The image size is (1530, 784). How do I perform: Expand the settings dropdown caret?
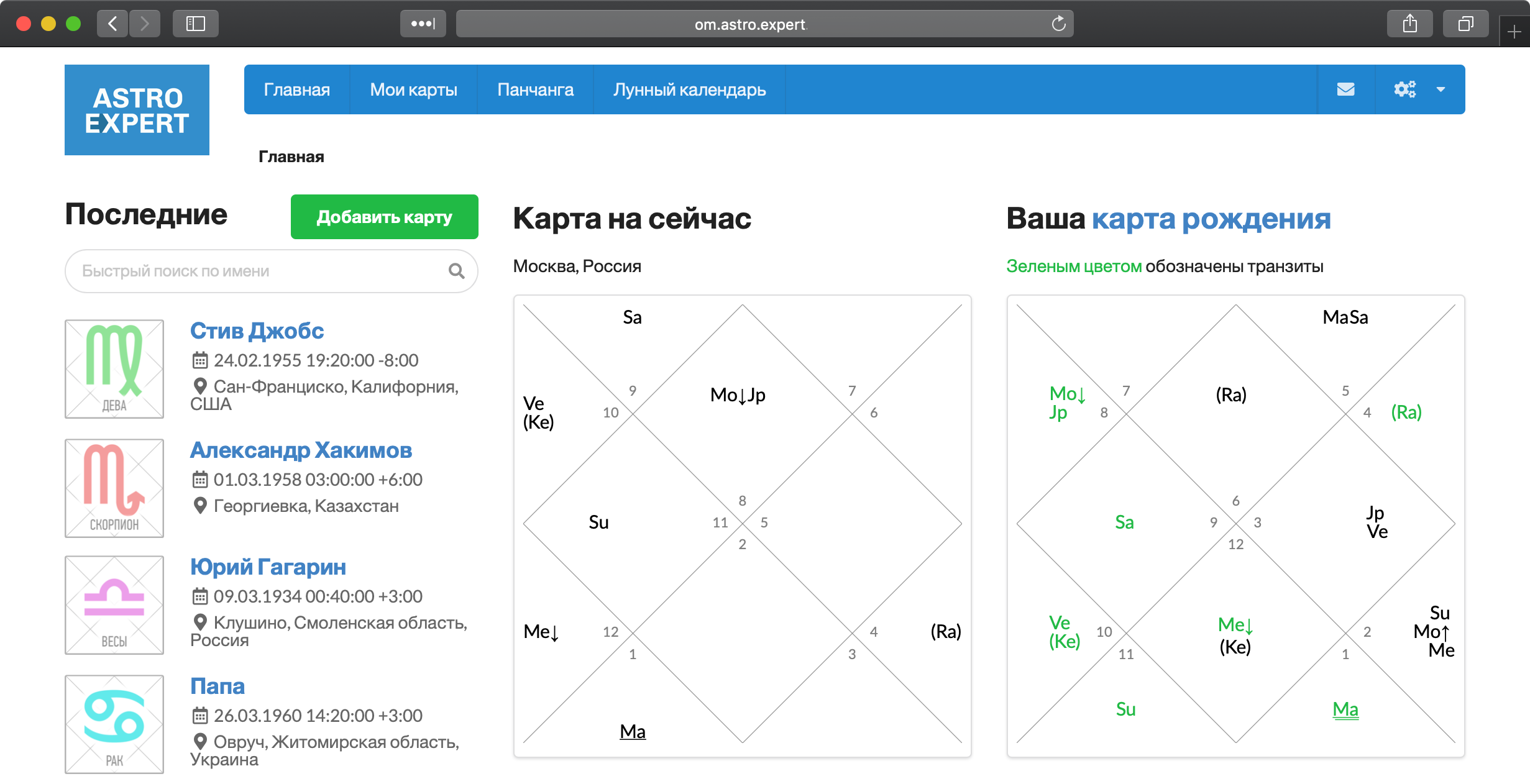[x=1441, y=89]
